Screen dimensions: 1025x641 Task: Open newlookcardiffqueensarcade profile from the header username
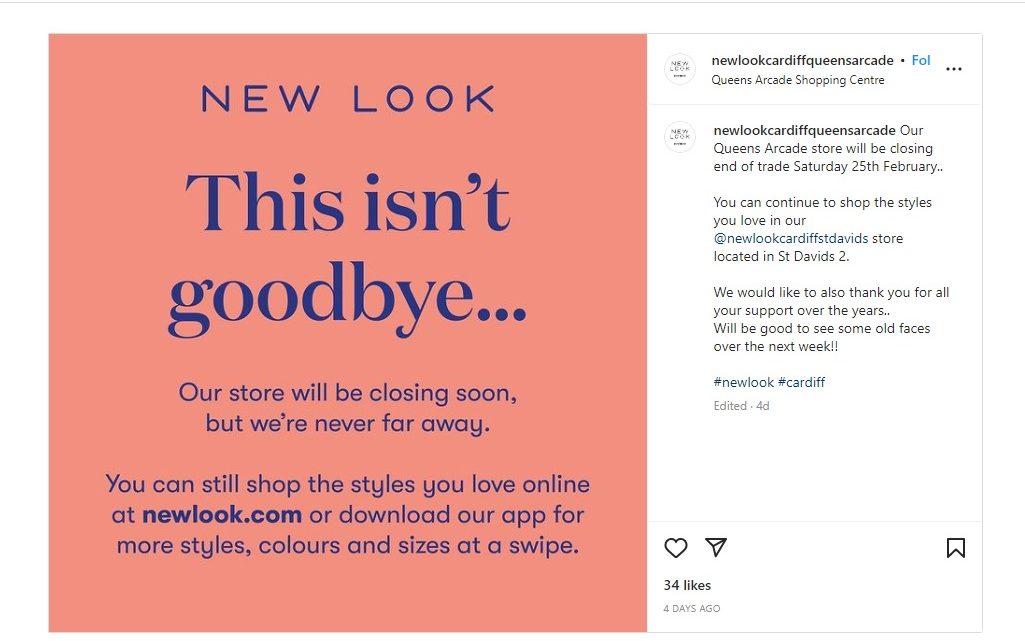tap(802, 60)
